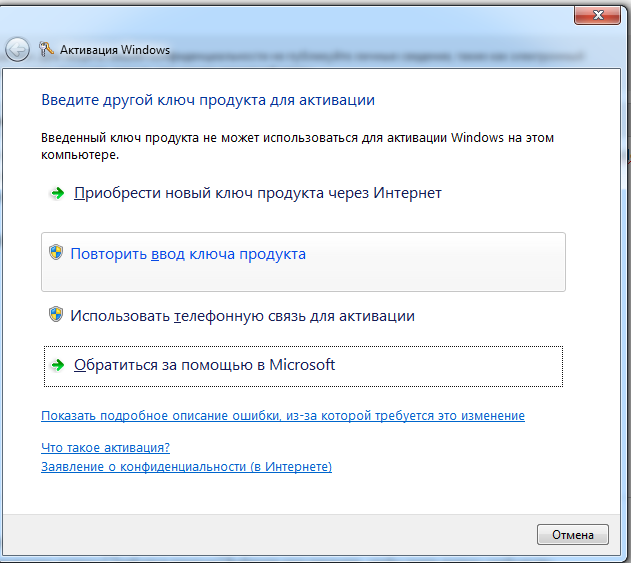Open the Что такое активация? link

click(105, 448)
